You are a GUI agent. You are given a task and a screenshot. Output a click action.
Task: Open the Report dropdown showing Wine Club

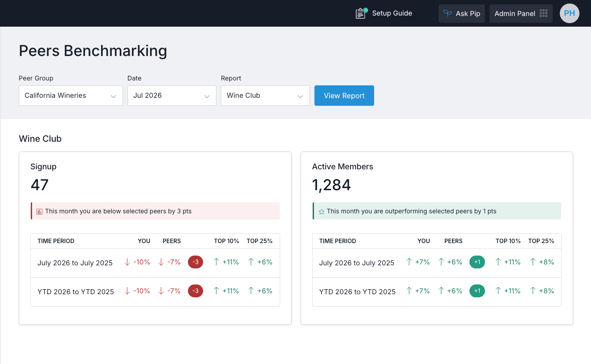[x=265, y=95]
